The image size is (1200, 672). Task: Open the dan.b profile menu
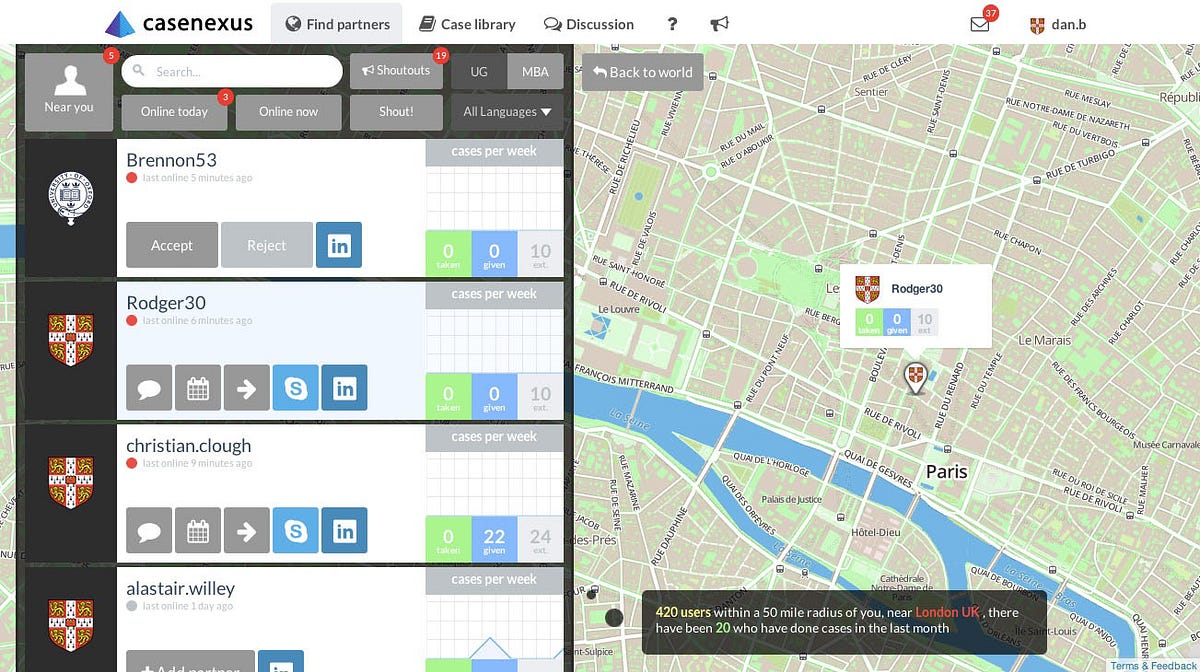(1057, 24)
